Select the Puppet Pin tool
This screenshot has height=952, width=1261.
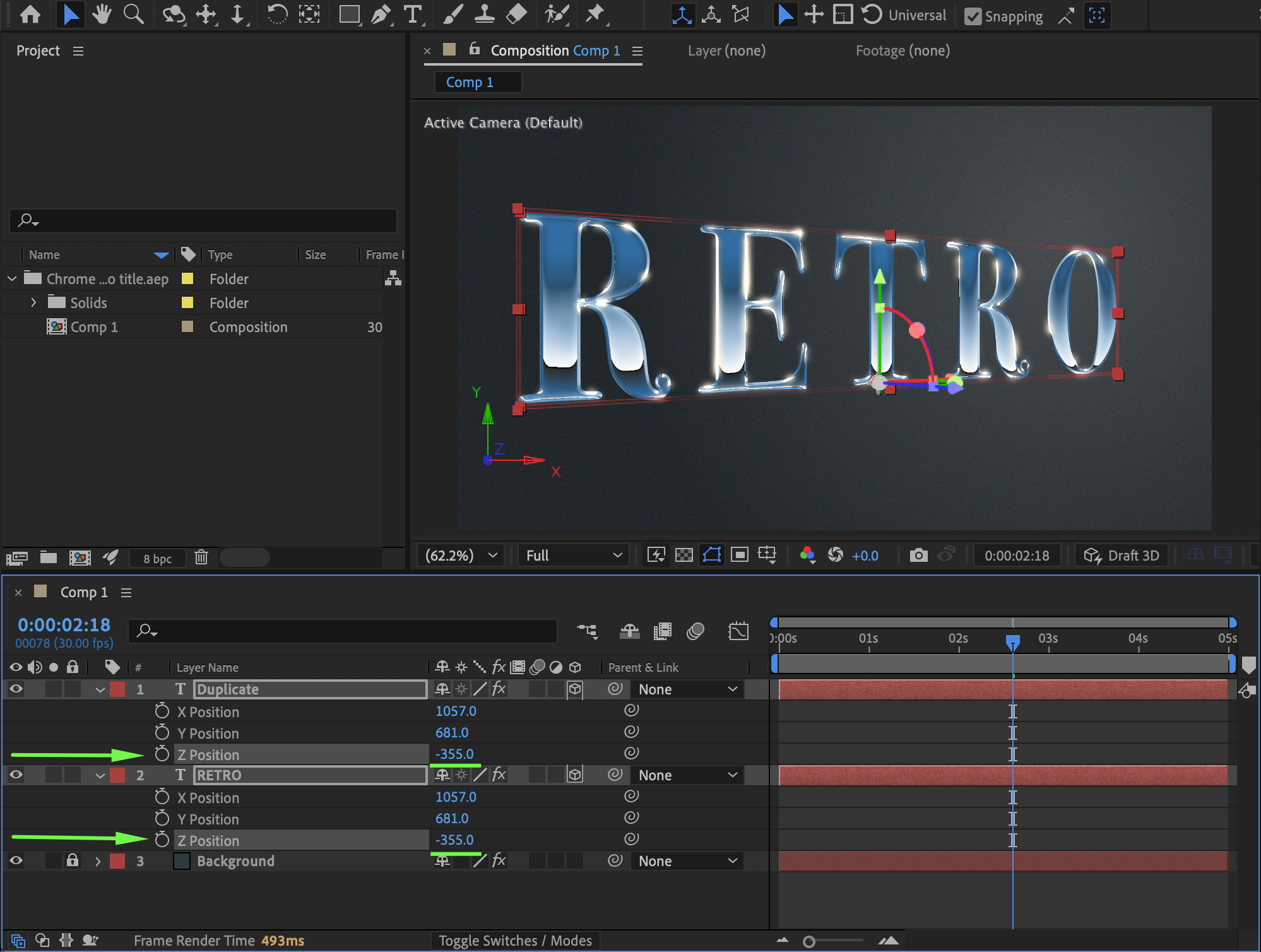pos(594,14)
